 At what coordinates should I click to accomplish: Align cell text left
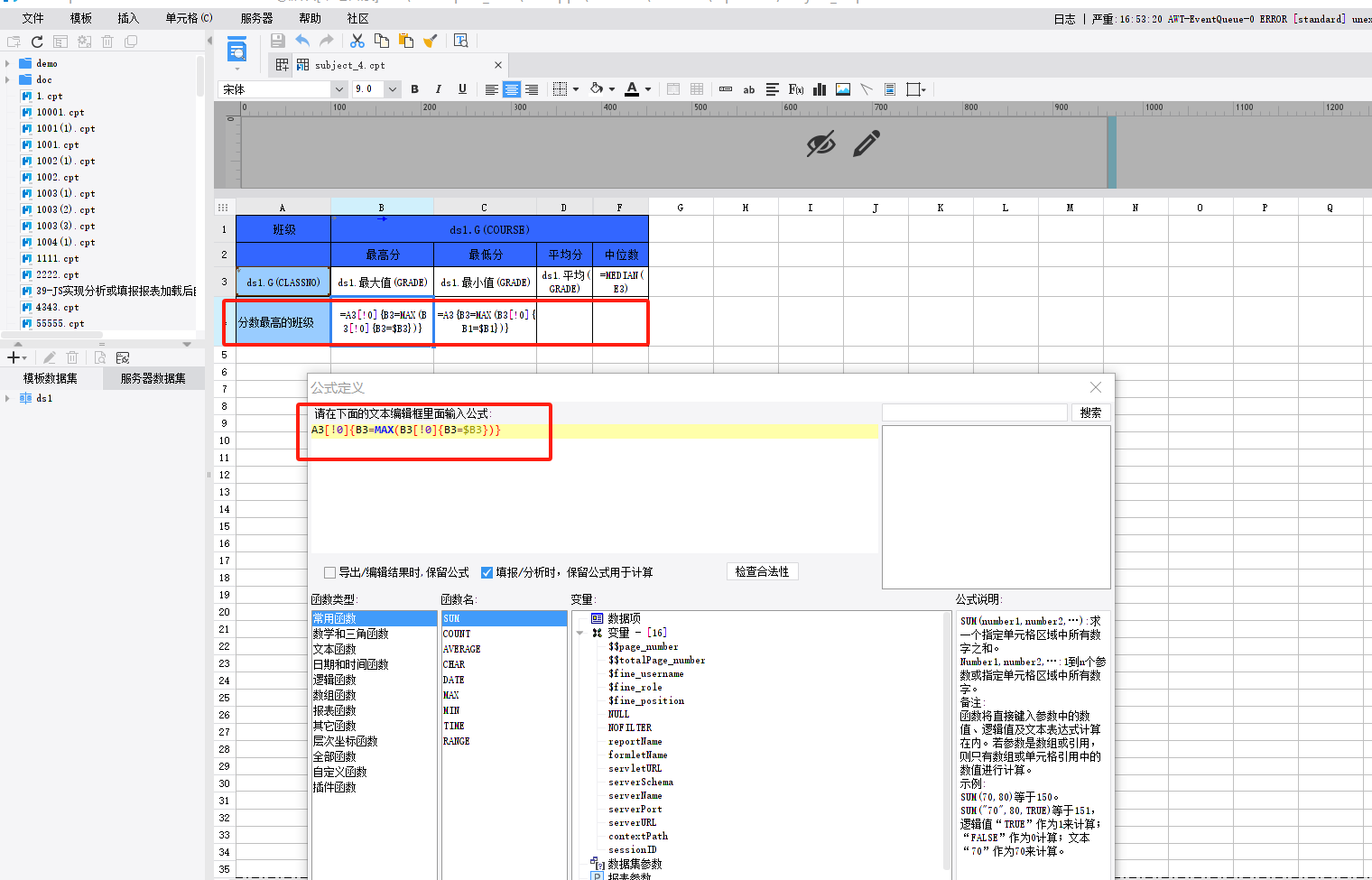[x=492, y=89]
